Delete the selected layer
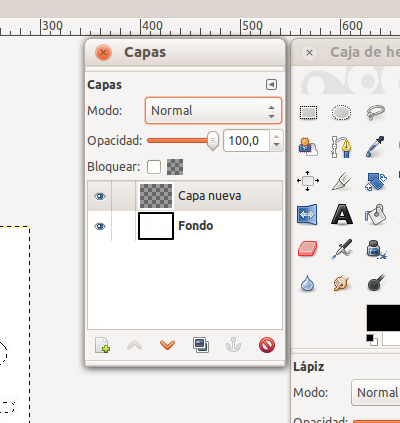The image size is (400, 423). tap(267, 345)
